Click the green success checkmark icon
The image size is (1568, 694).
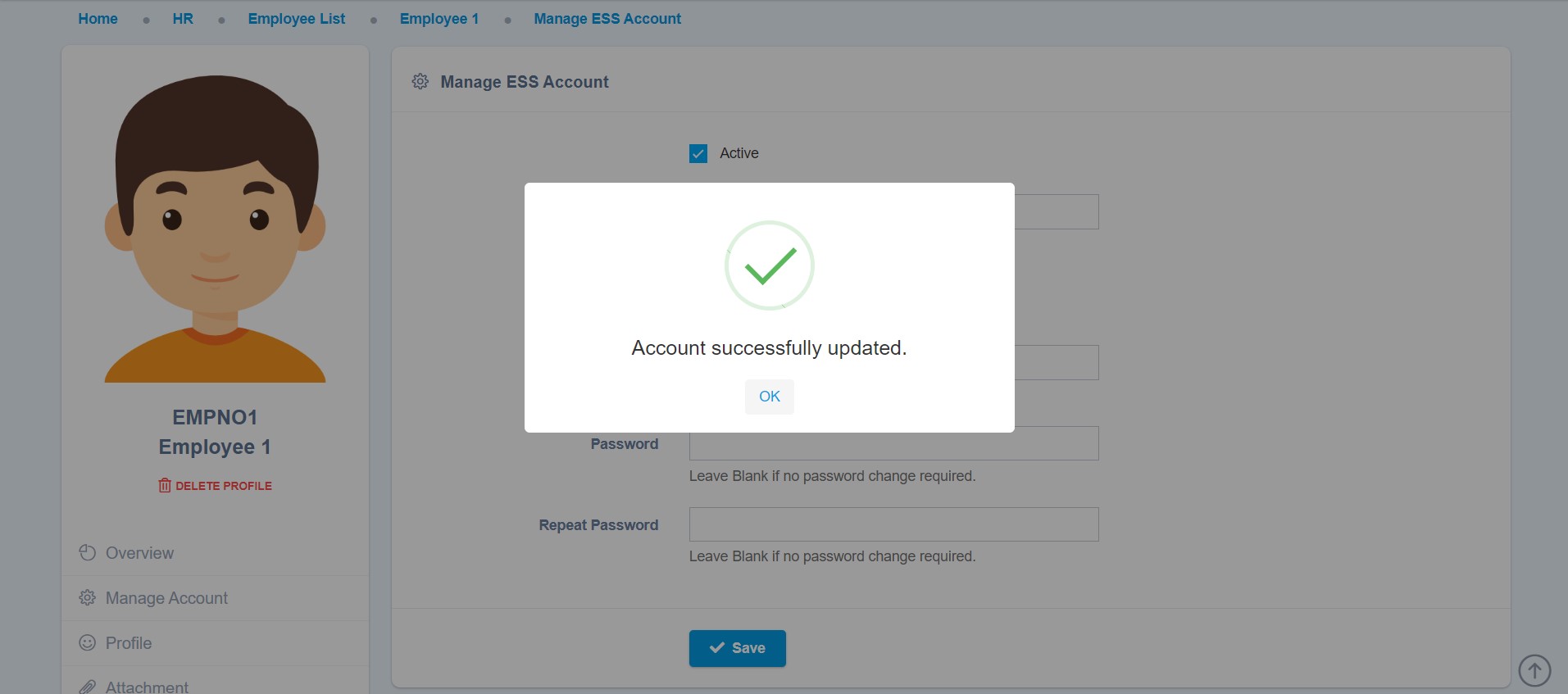coord(769,265)
